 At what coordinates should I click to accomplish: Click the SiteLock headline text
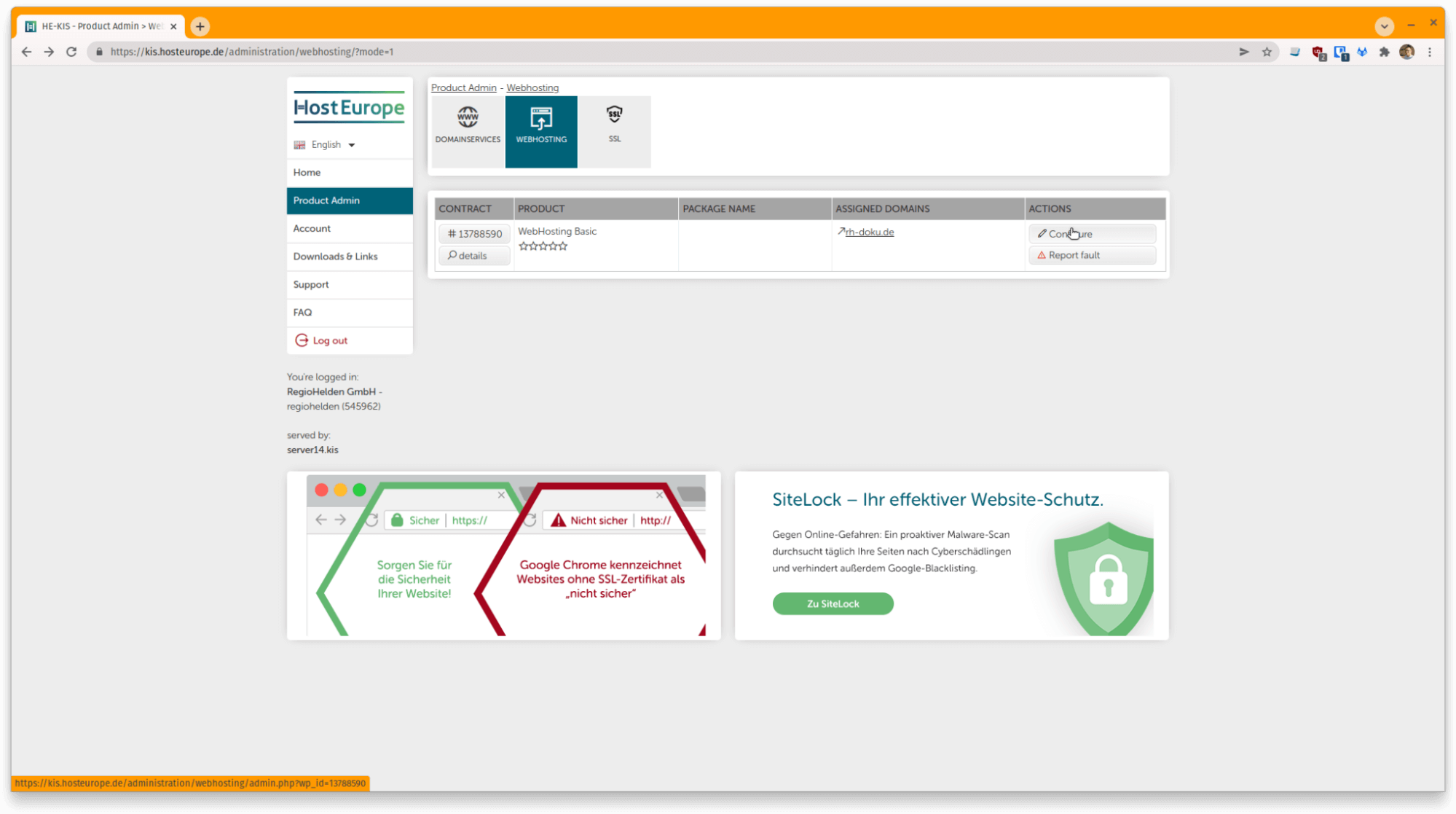[x=937, y=499]
